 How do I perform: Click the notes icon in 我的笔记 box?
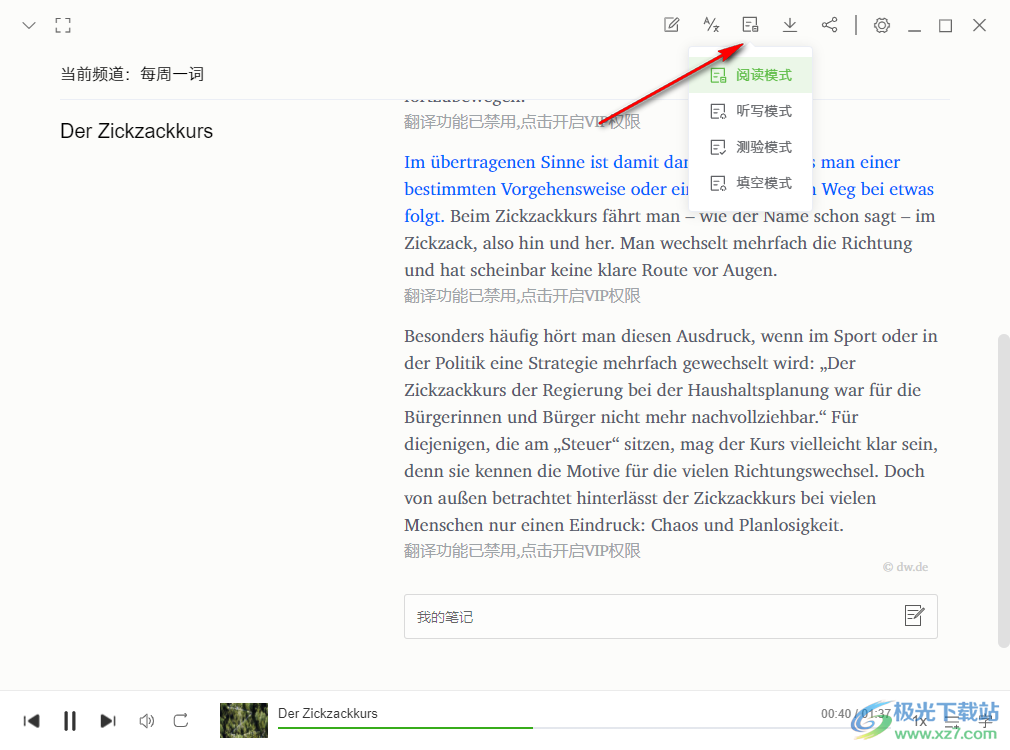(913, 616)
